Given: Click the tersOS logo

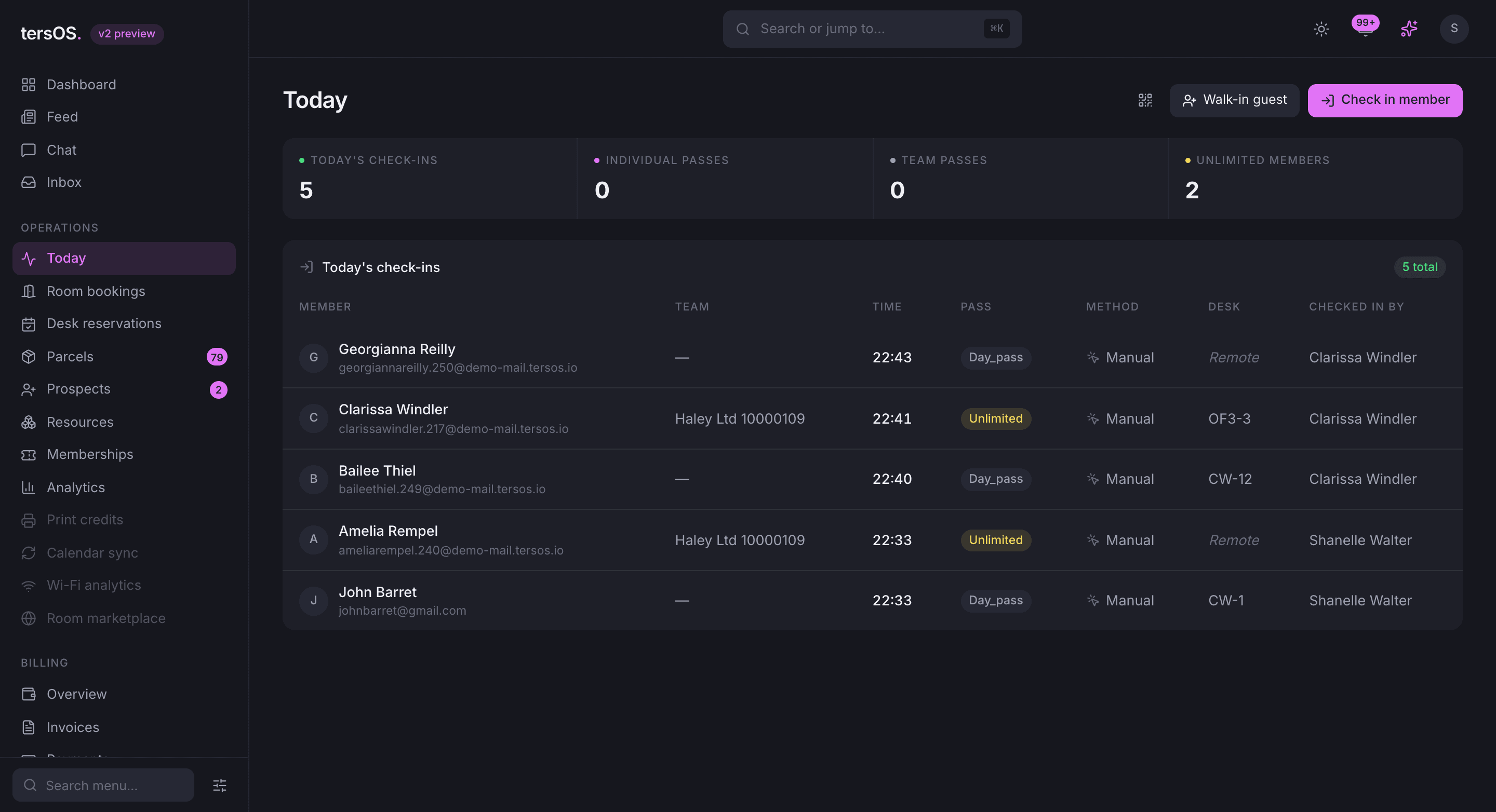Looking at the screenshot, I should pos(51,33).
